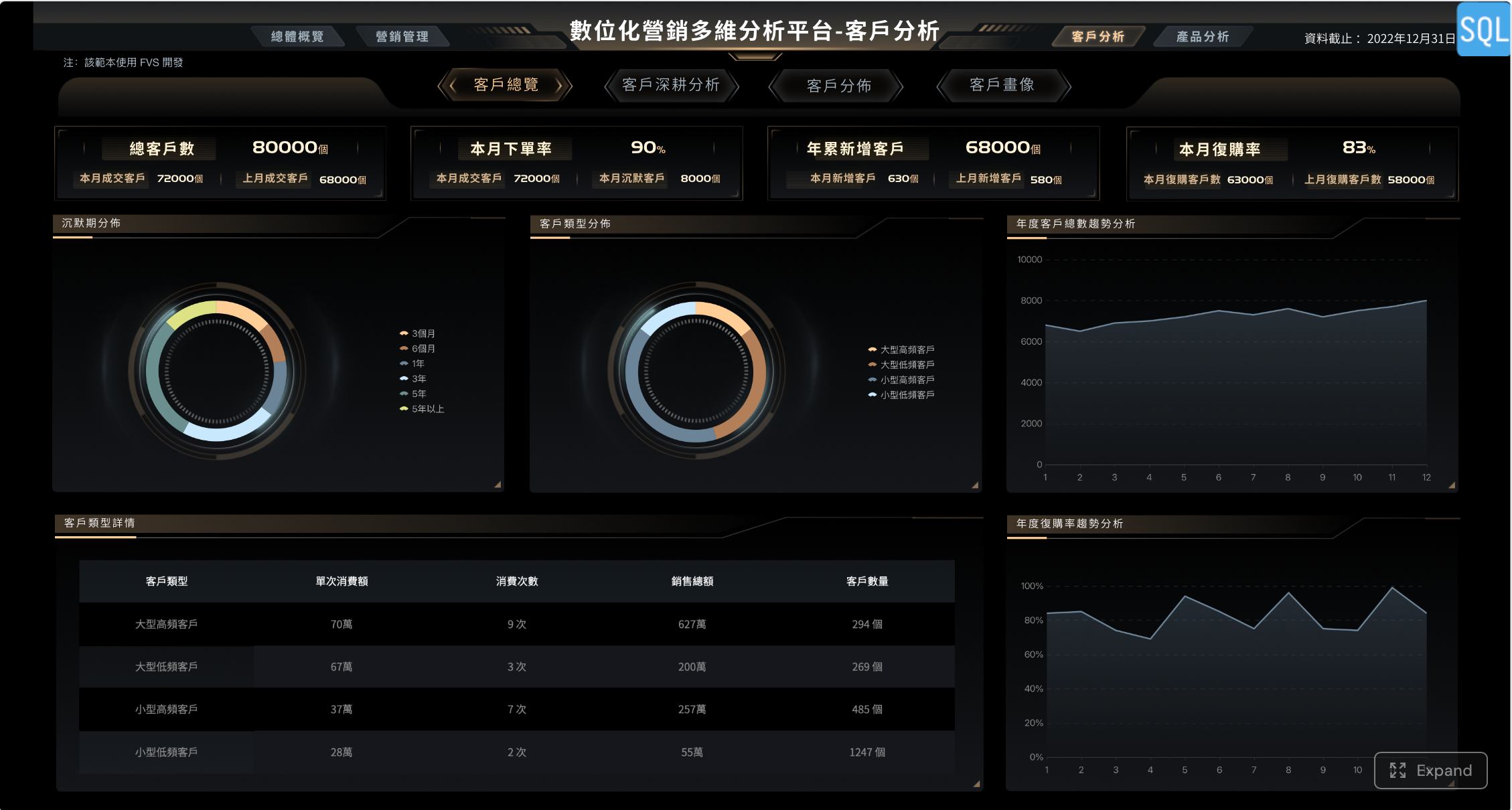Click the 總客戶數 80000 value
Viewport: 1512px width, 810px height.
(290, 147)
